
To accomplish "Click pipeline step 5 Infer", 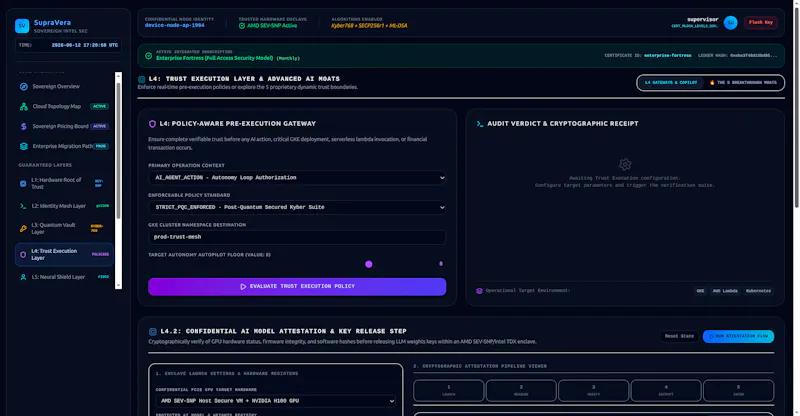I will pos(738,390).
